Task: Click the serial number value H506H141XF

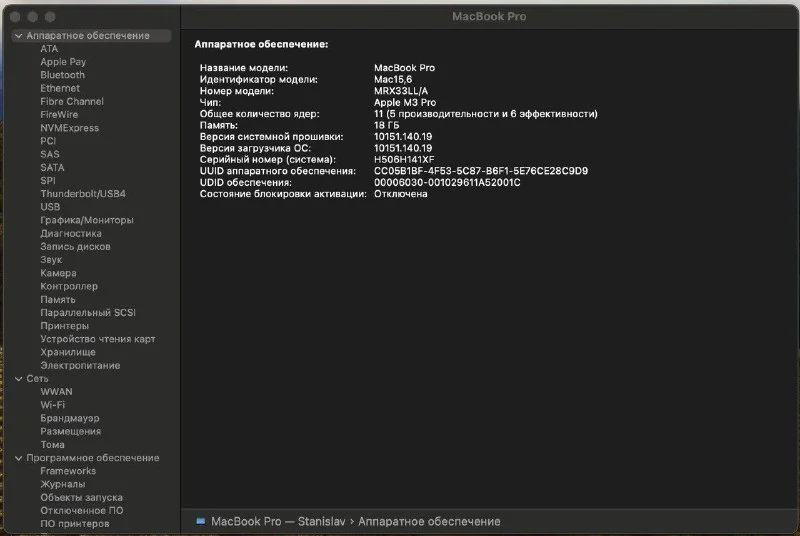Action: 404,160
